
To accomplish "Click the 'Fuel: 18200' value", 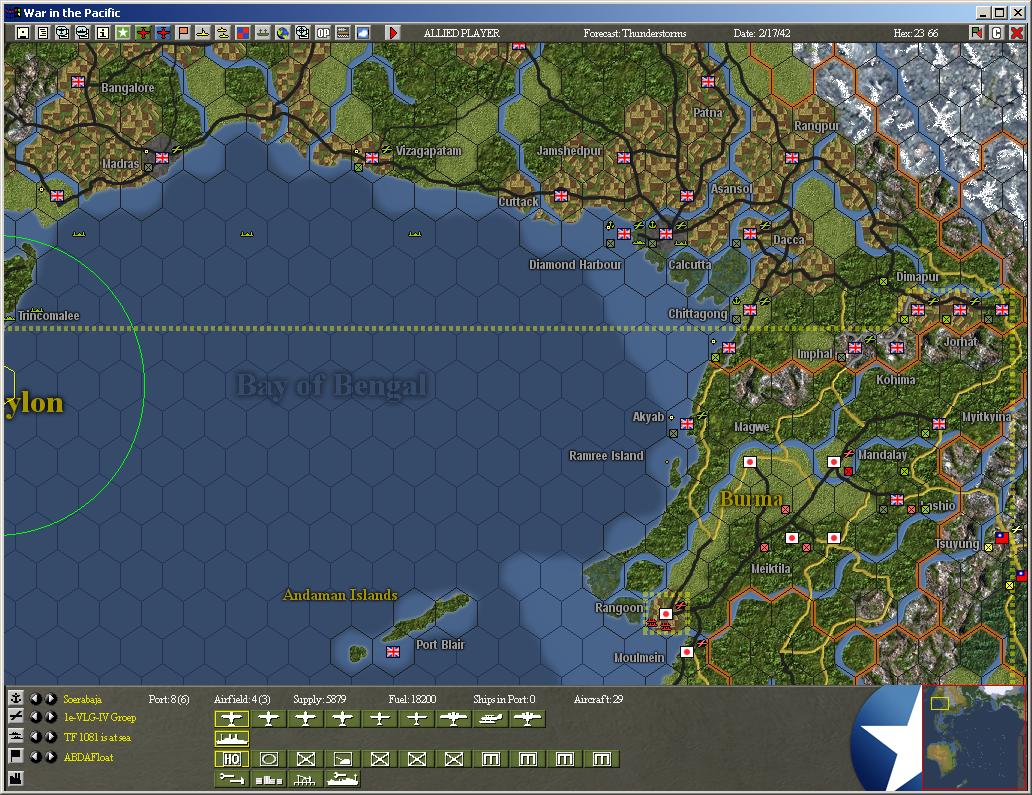I will pyautogui.click(x=412, y=699).
